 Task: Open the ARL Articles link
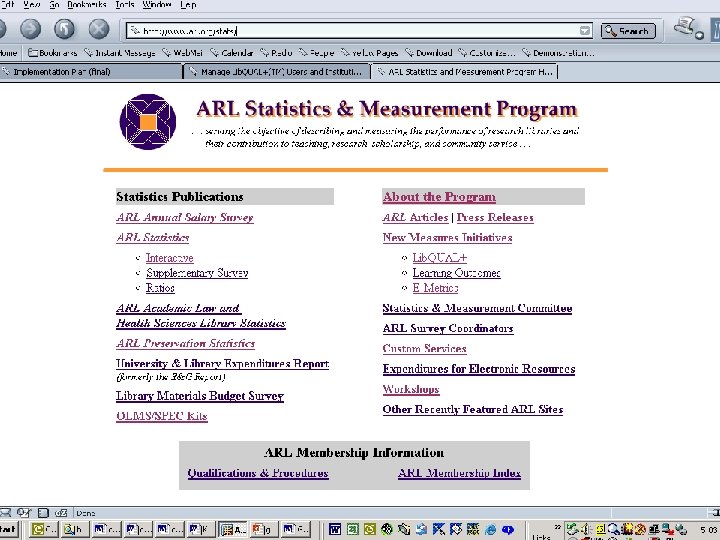[x=415, y=218]
